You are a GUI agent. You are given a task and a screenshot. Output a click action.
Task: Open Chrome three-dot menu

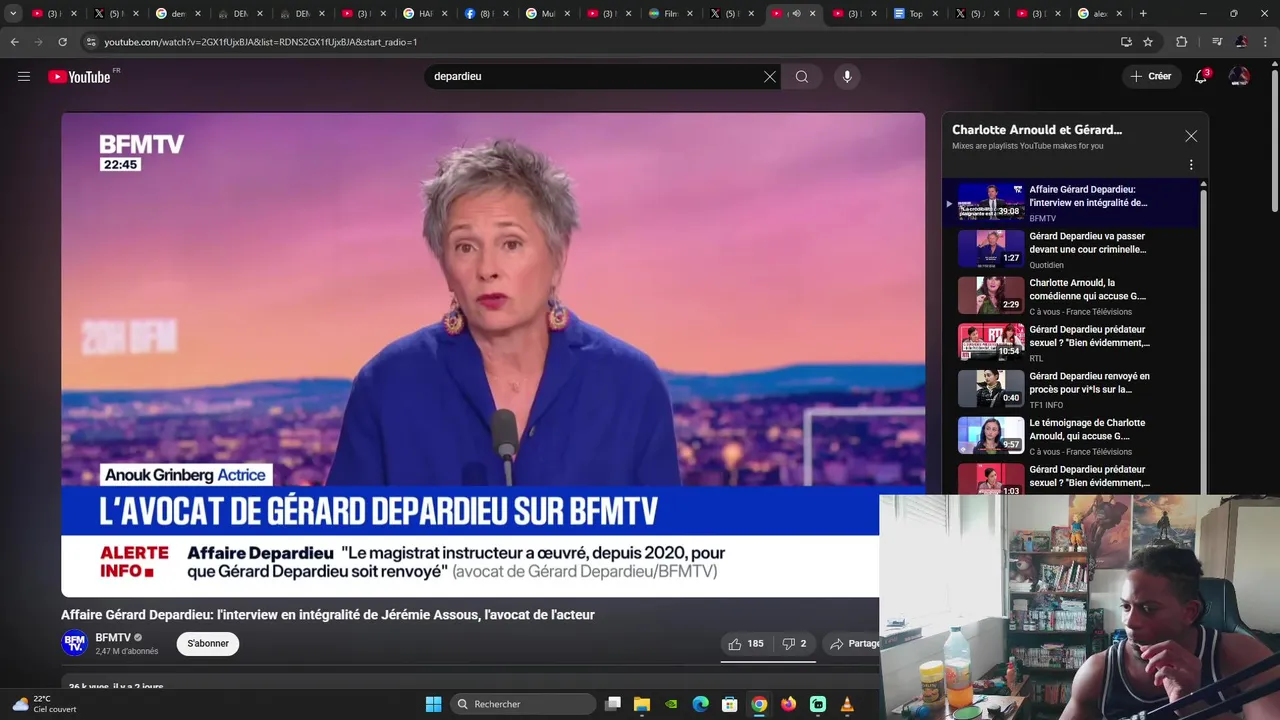[1267, 42]
